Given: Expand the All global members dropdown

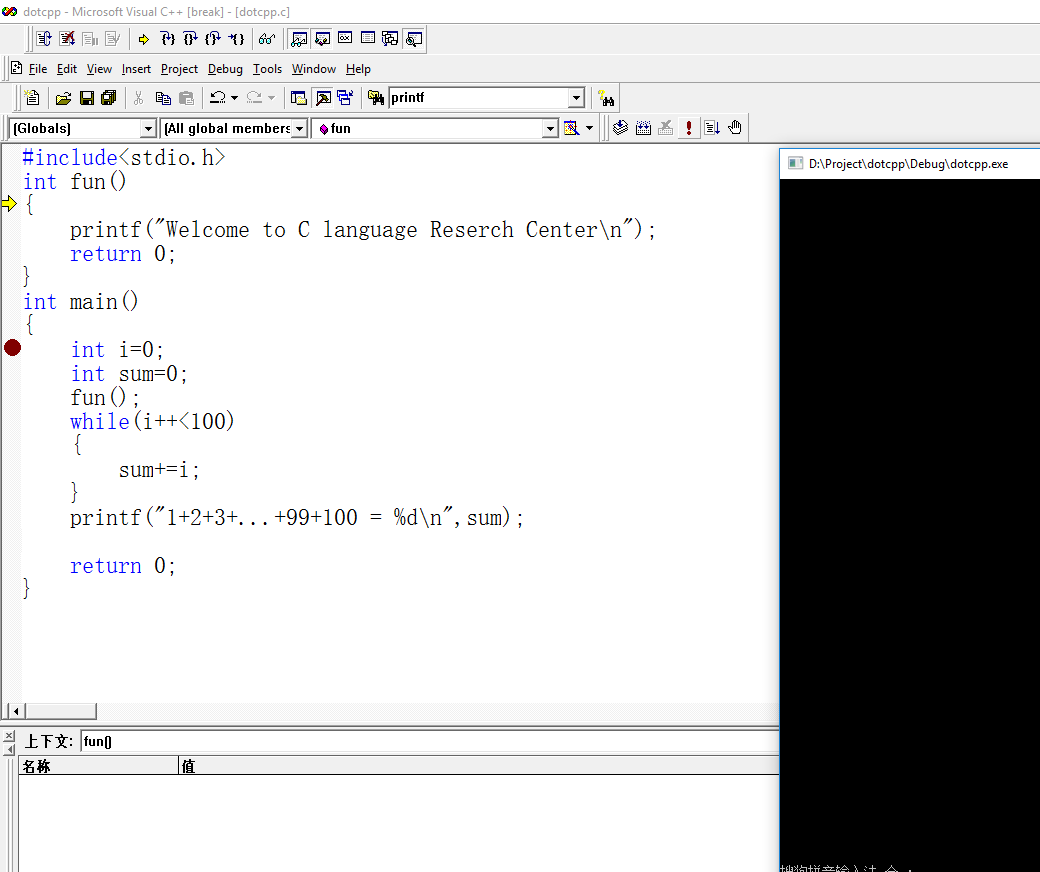Looking at the screenshot, I should [300, 128].
